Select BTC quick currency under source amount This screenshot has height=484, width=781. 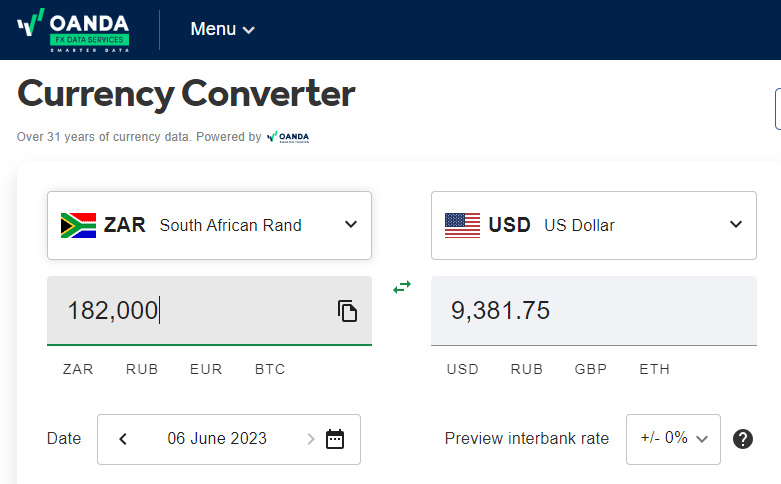(270, 369)
